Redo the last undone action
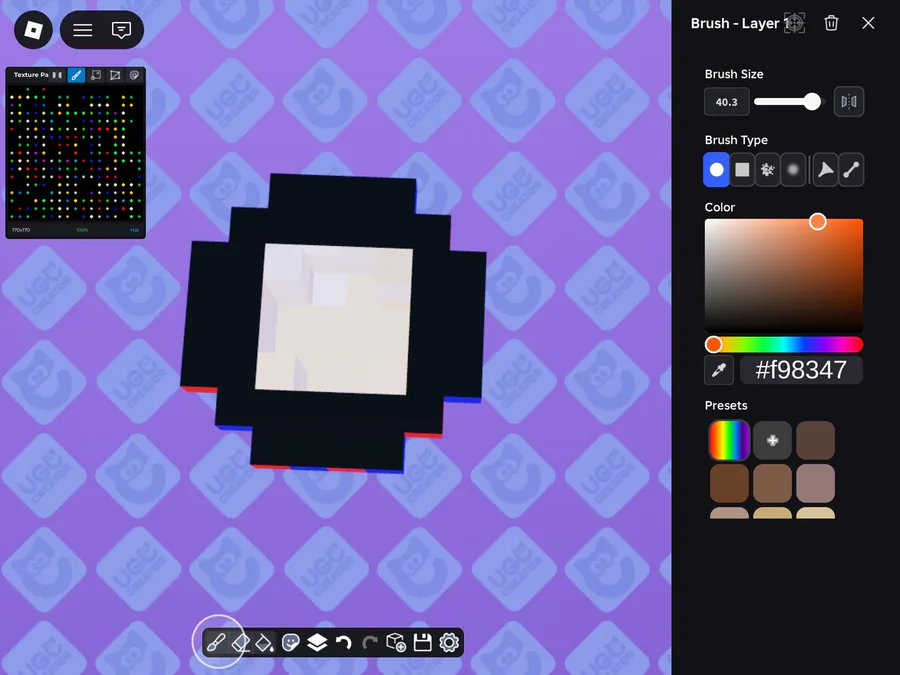Image resolution: width=900 pixels, height=675 pixels. (x=370, y=642)
